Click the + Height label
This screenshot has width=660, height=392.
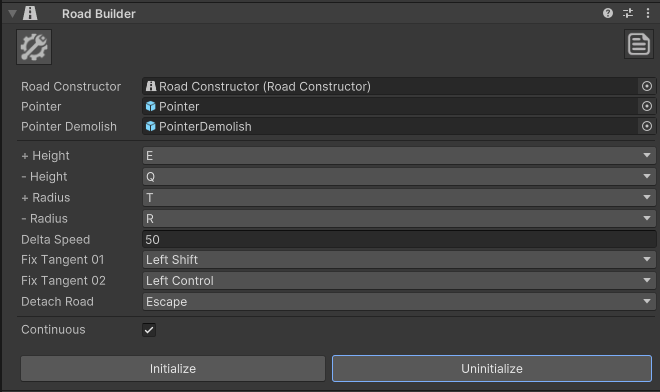click(45, 156)
